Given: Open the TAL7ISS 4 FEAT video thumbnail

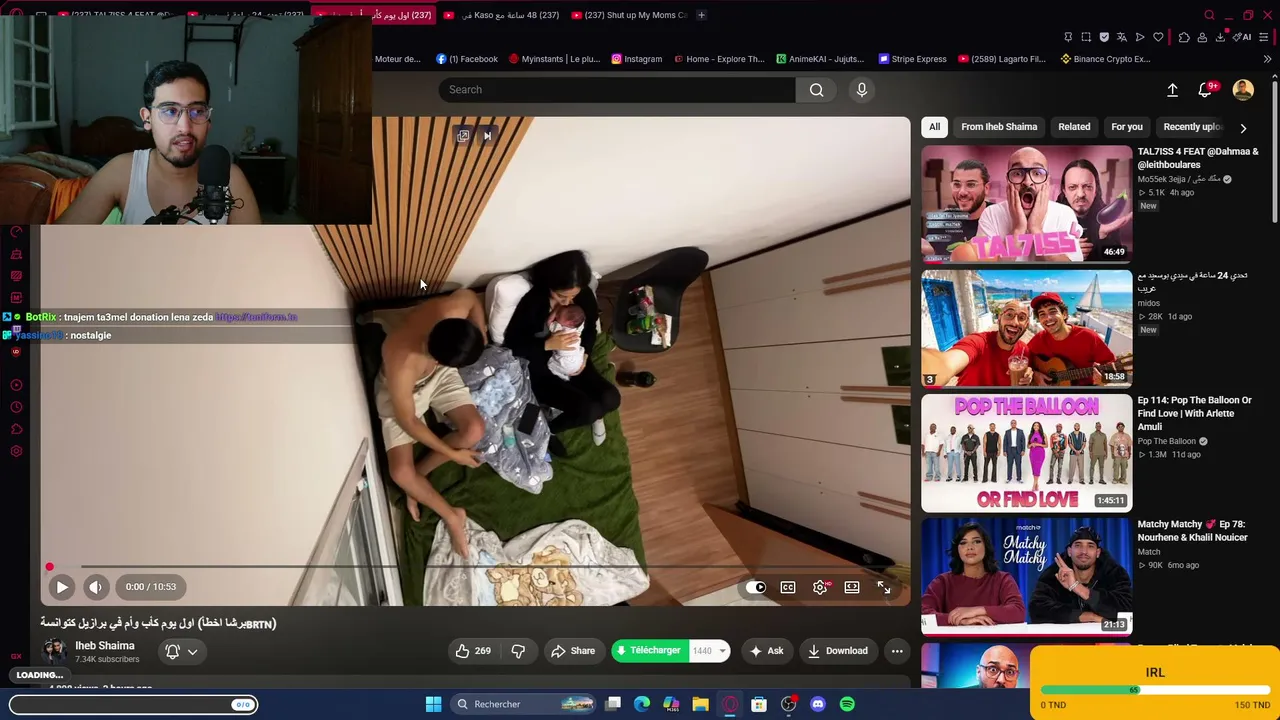Looking at the screenshot, I should [1027, 204].
